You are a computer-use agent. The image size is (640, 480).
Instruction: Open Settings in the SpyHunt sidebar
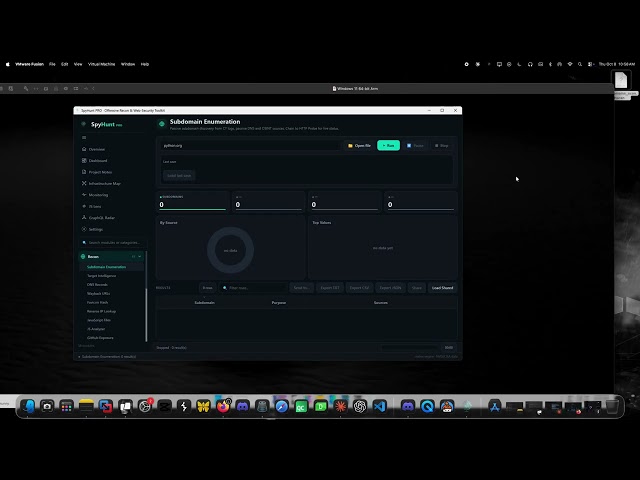(x=96, y=229)
